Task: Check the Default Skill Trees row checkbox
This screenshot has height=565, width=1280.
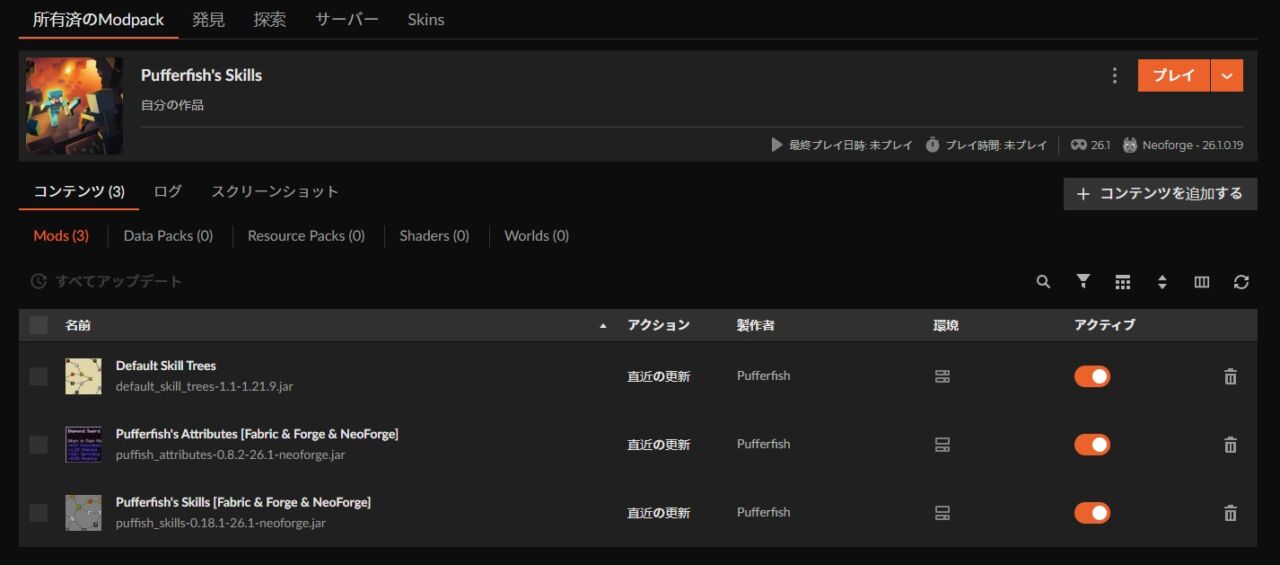Action: pos(38,376)
